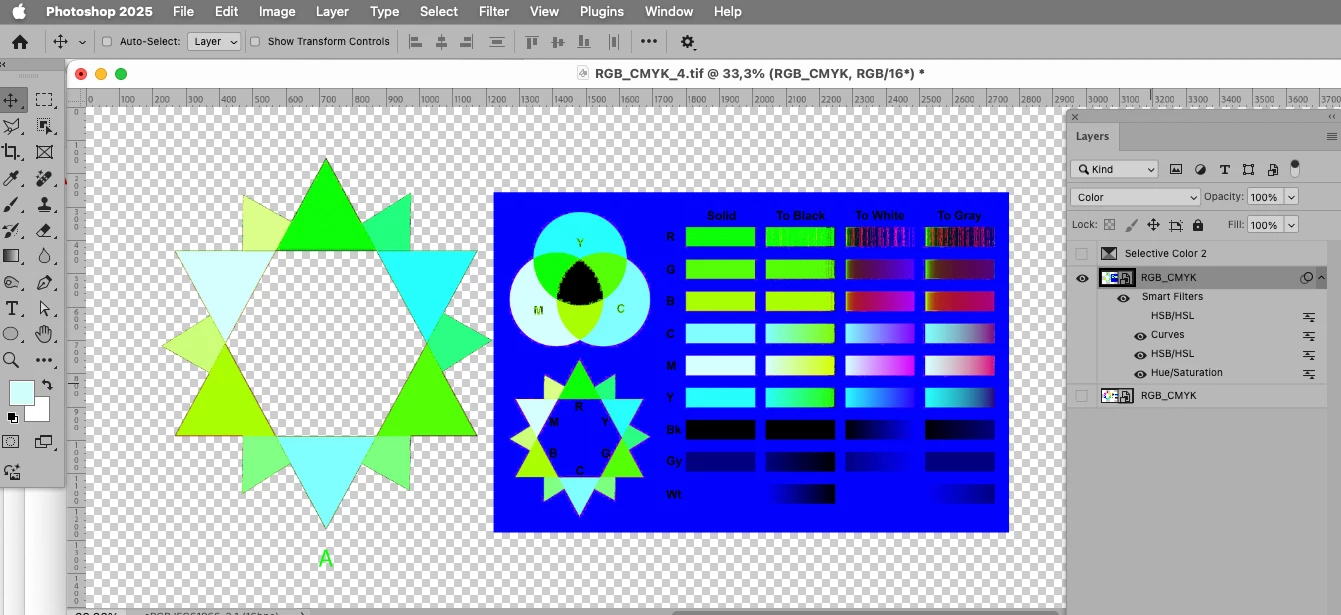Select the Frame tool

click(44, 152)
